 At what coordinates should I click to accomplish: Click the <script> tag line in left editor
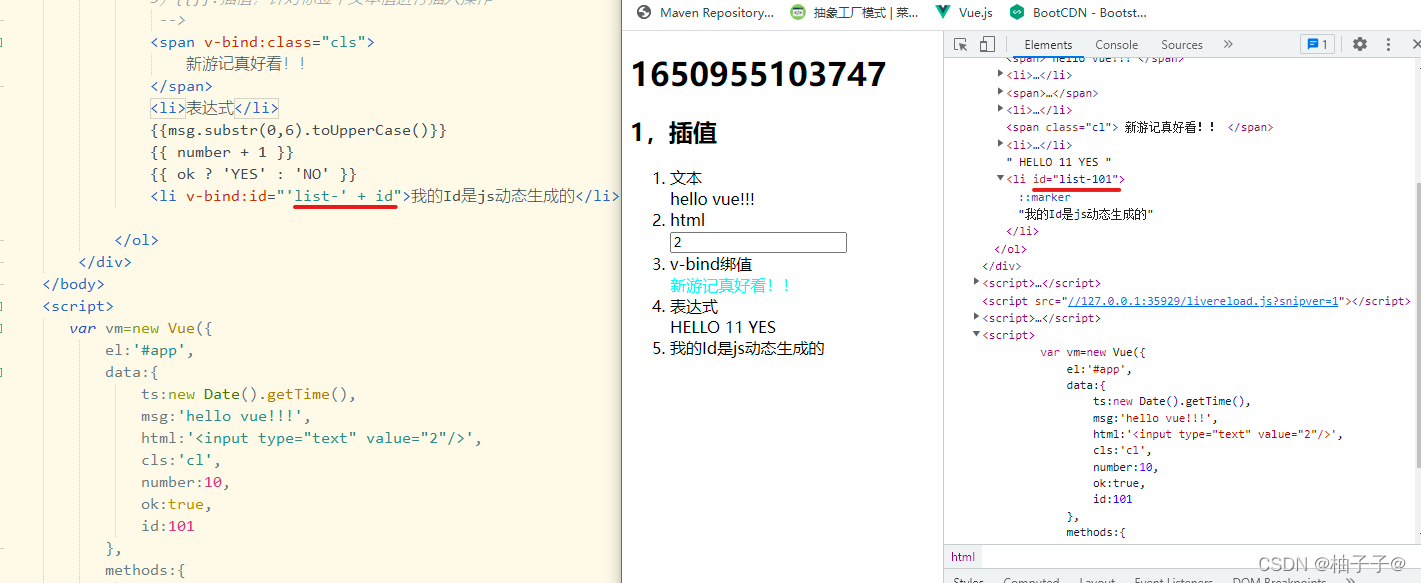coord(78,306)
